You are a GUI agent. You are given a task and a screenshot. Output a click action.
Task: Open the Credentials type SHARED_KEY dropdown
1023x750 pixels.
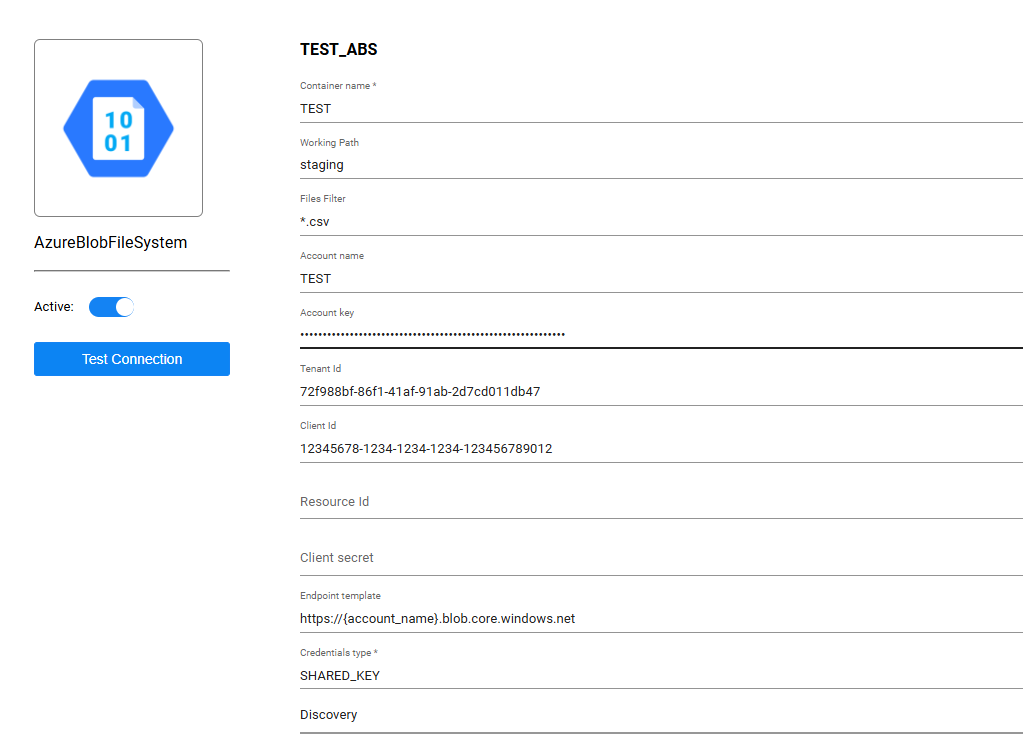coord(660,675)
